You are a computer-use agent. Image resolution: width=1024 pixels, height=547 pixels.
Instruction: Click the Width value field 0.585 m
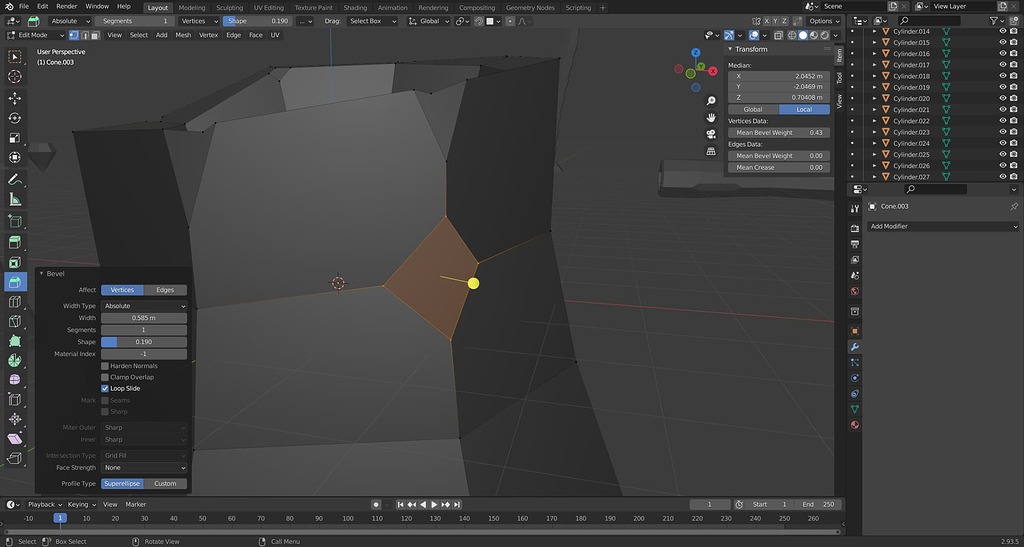point(144,318)
